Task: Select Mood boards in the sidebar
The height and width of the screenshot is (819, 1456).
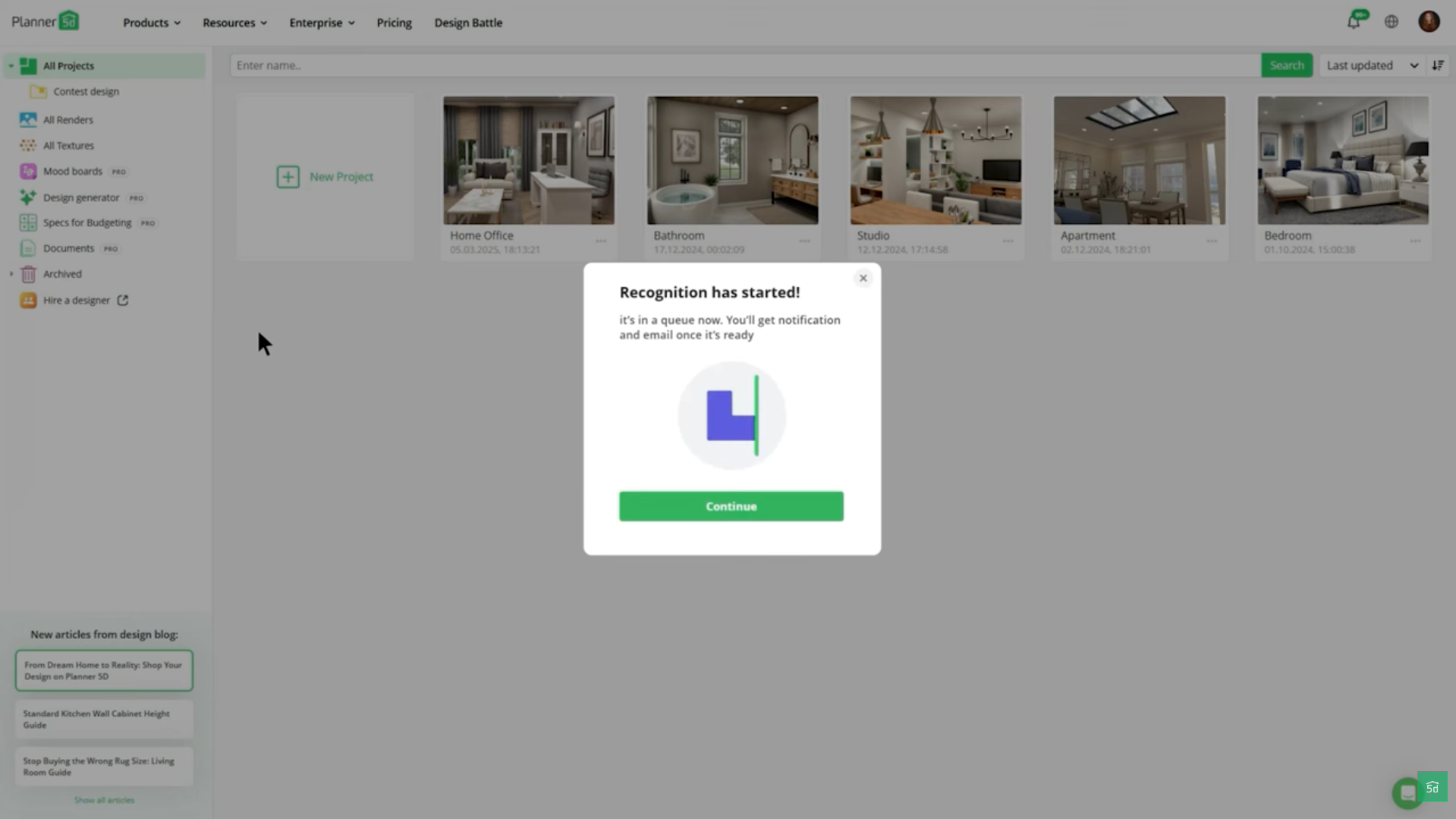Action: (x=73, y=172)
